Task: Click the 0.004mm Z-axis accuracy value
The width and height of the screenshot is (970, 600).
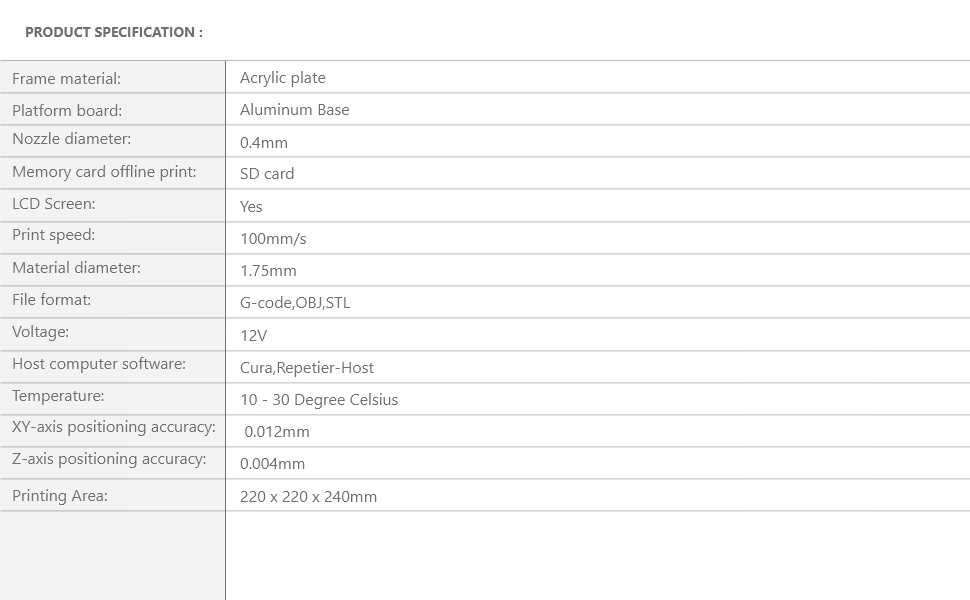Action: [x=273, y=464]
